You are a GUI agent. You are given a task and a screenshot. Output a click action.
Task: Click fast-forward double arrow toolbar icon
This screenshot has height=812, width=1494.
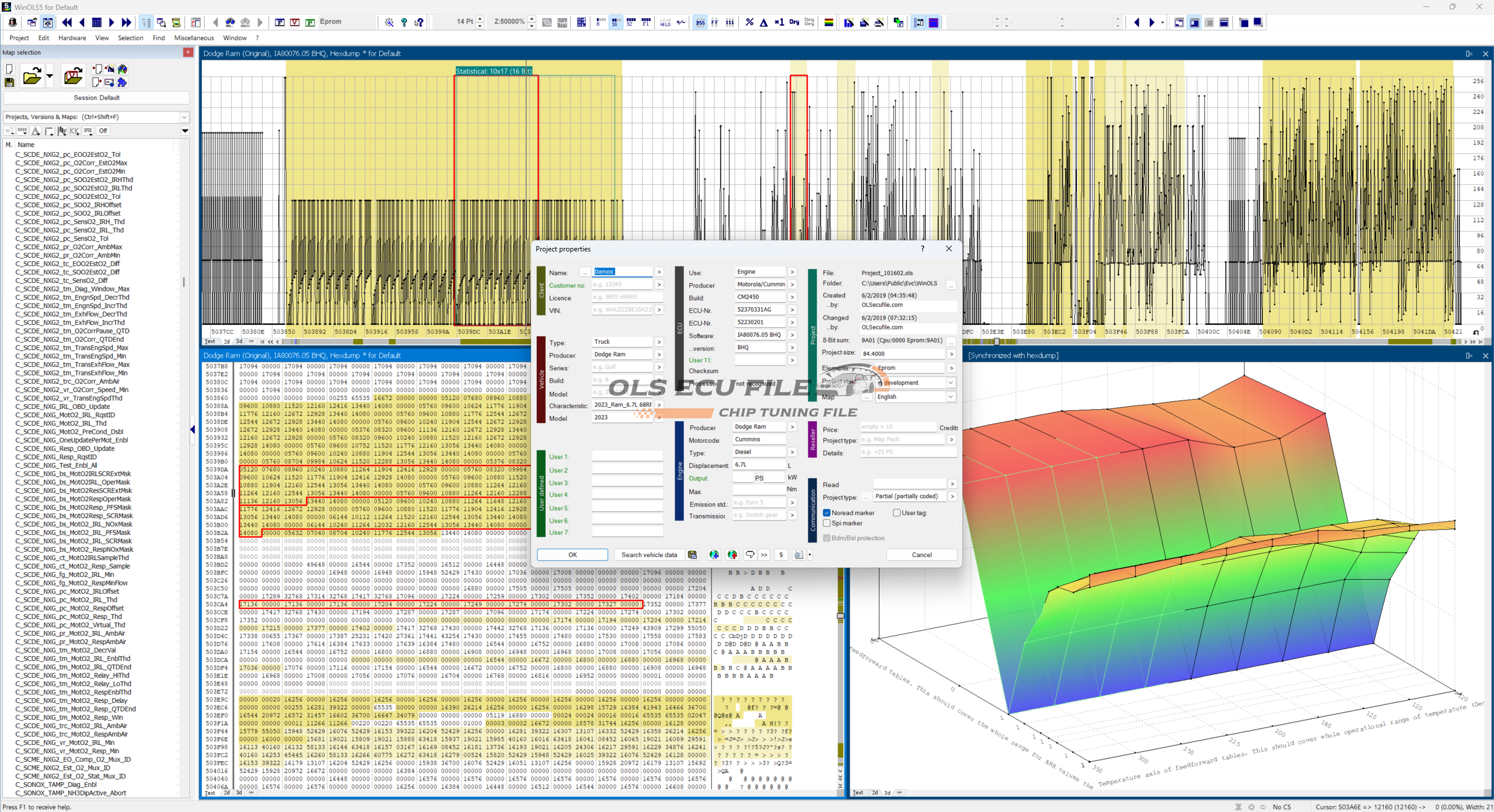tap(127, 22)
